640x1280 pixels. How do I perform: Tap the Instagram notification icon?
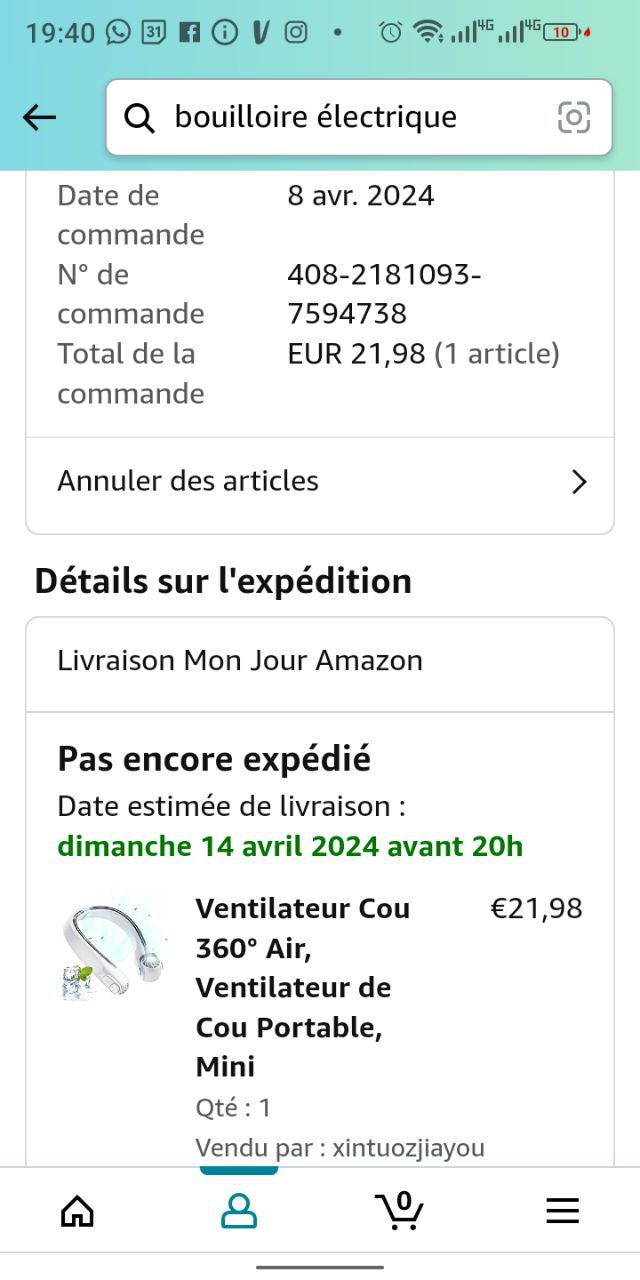296,32
